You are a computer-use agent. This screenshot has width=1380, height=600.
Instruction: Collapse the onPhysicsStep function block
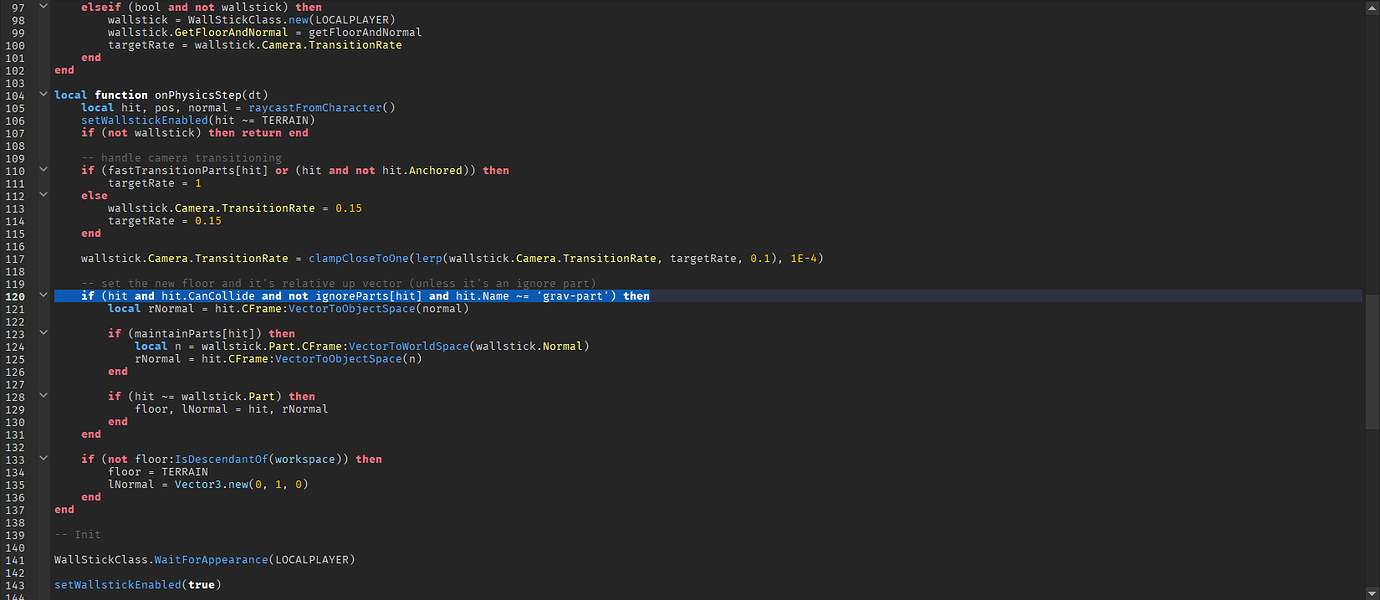42,94
